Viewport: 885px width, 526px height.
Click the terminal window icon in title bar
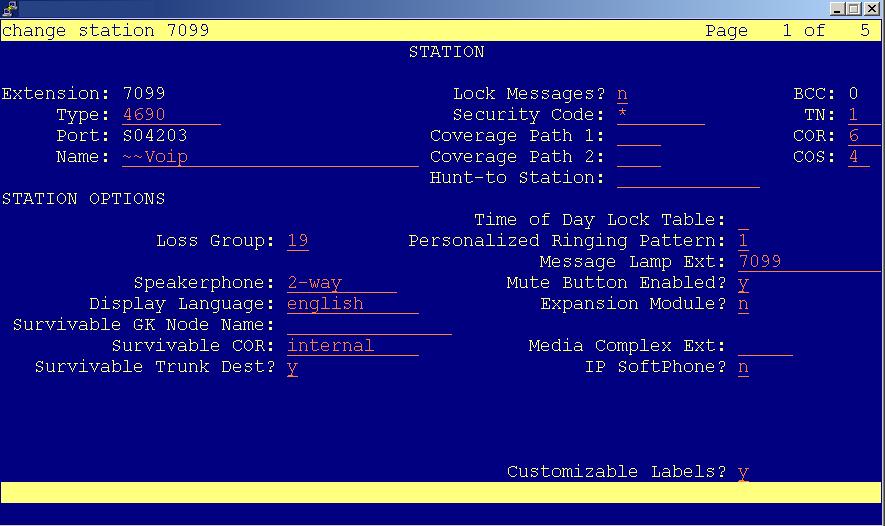(x=9, y=9)
